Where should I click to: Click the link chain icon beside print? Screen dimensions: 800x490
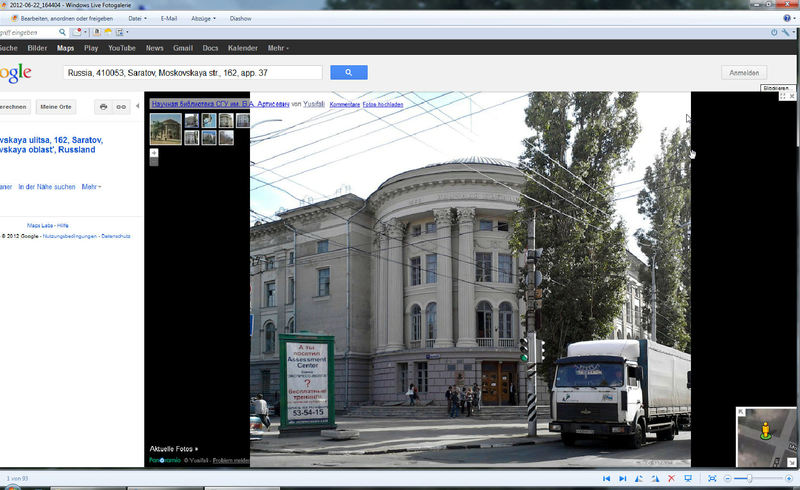[x=121, y=107]
